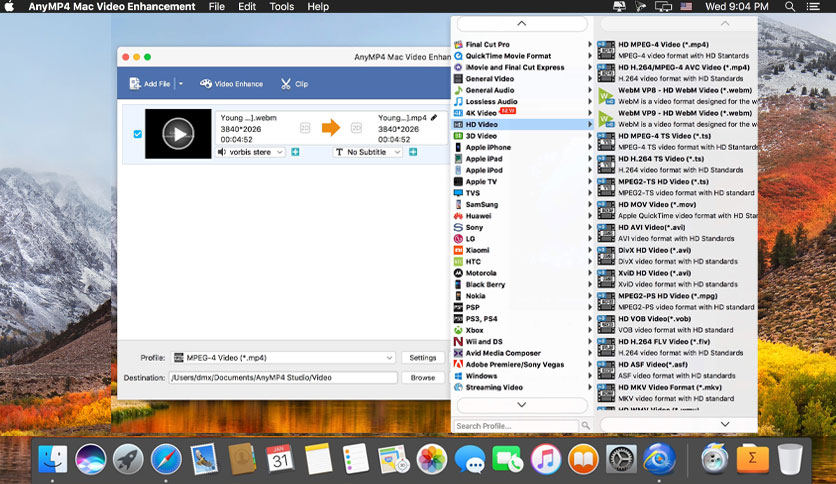Viewport: 836px width, 484px height.
Task: Expand the Apple iPhone submenu arrow
Action: (x=589, y=147)
